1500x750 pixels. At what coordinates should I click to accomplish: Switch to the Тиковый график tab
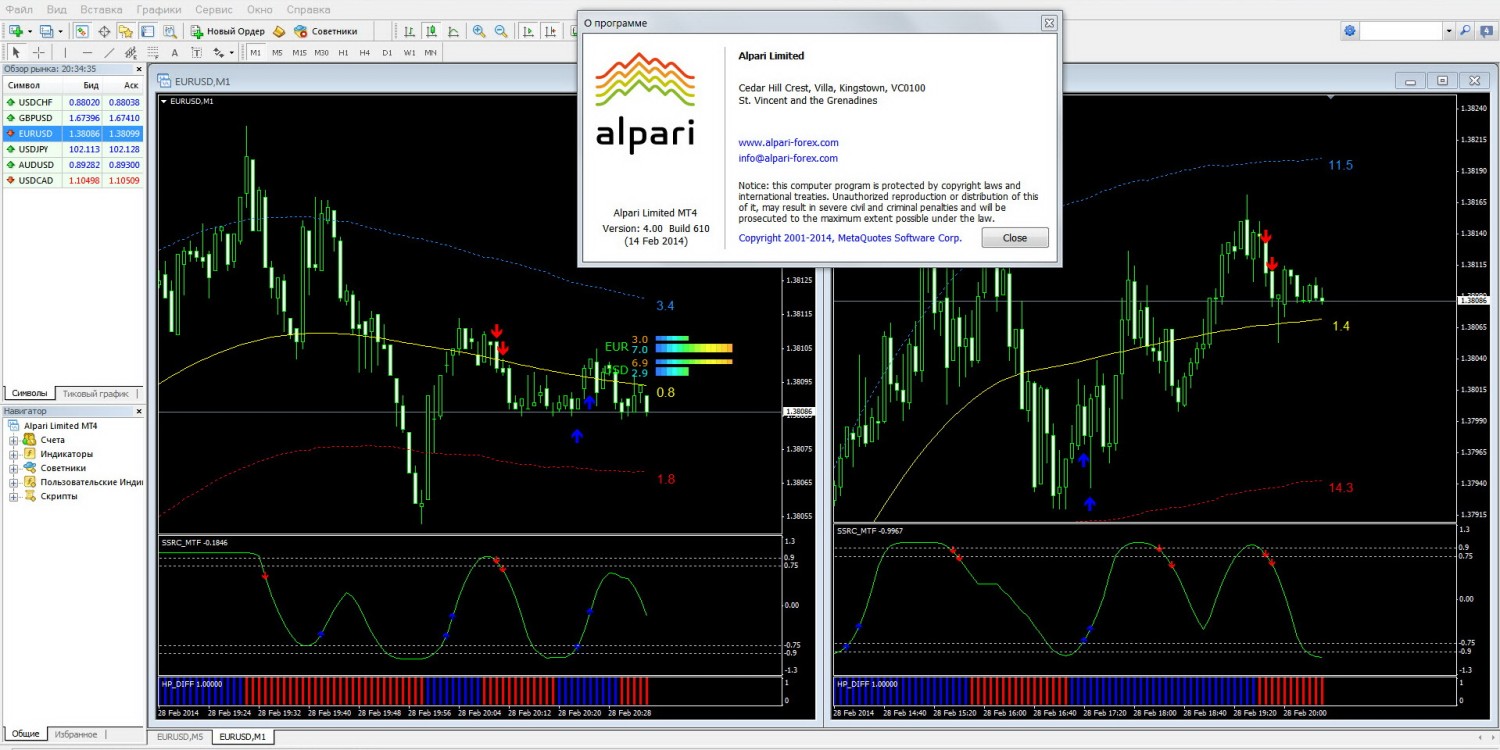[95, 393]
